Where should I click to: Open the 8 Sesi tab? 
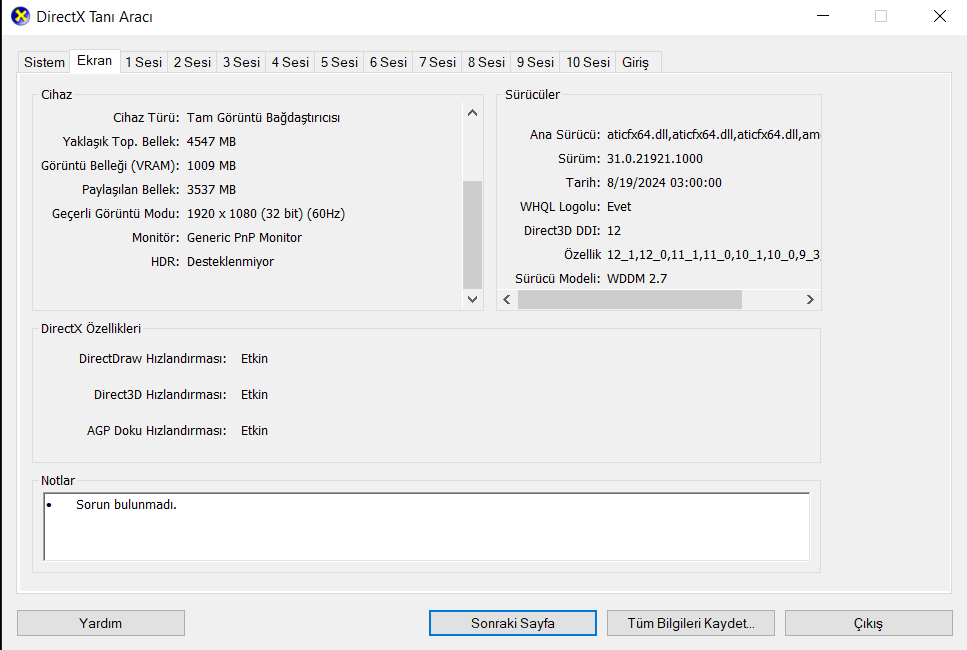[x=487, y=62]
